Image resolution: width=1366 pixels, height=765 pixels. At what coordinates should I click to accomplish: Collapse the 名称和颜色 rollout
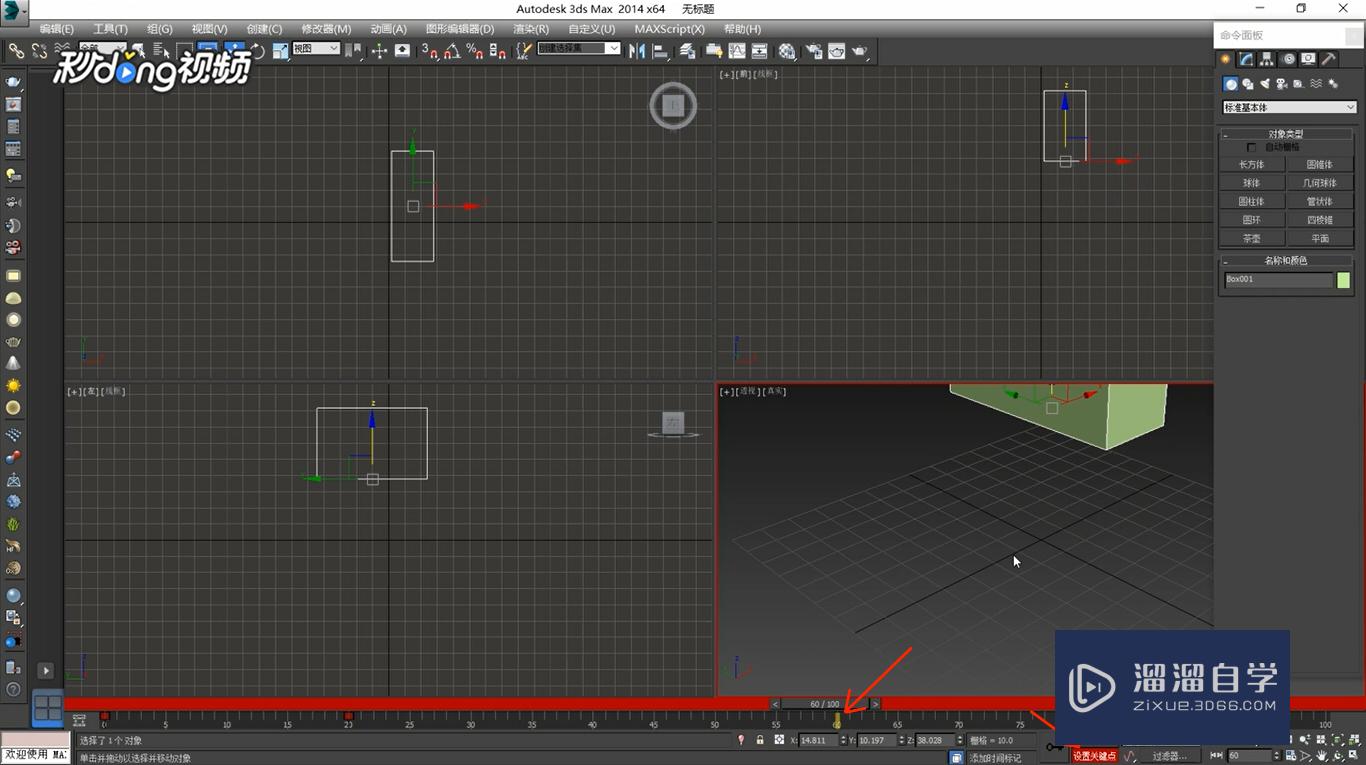click(1286, 260)
